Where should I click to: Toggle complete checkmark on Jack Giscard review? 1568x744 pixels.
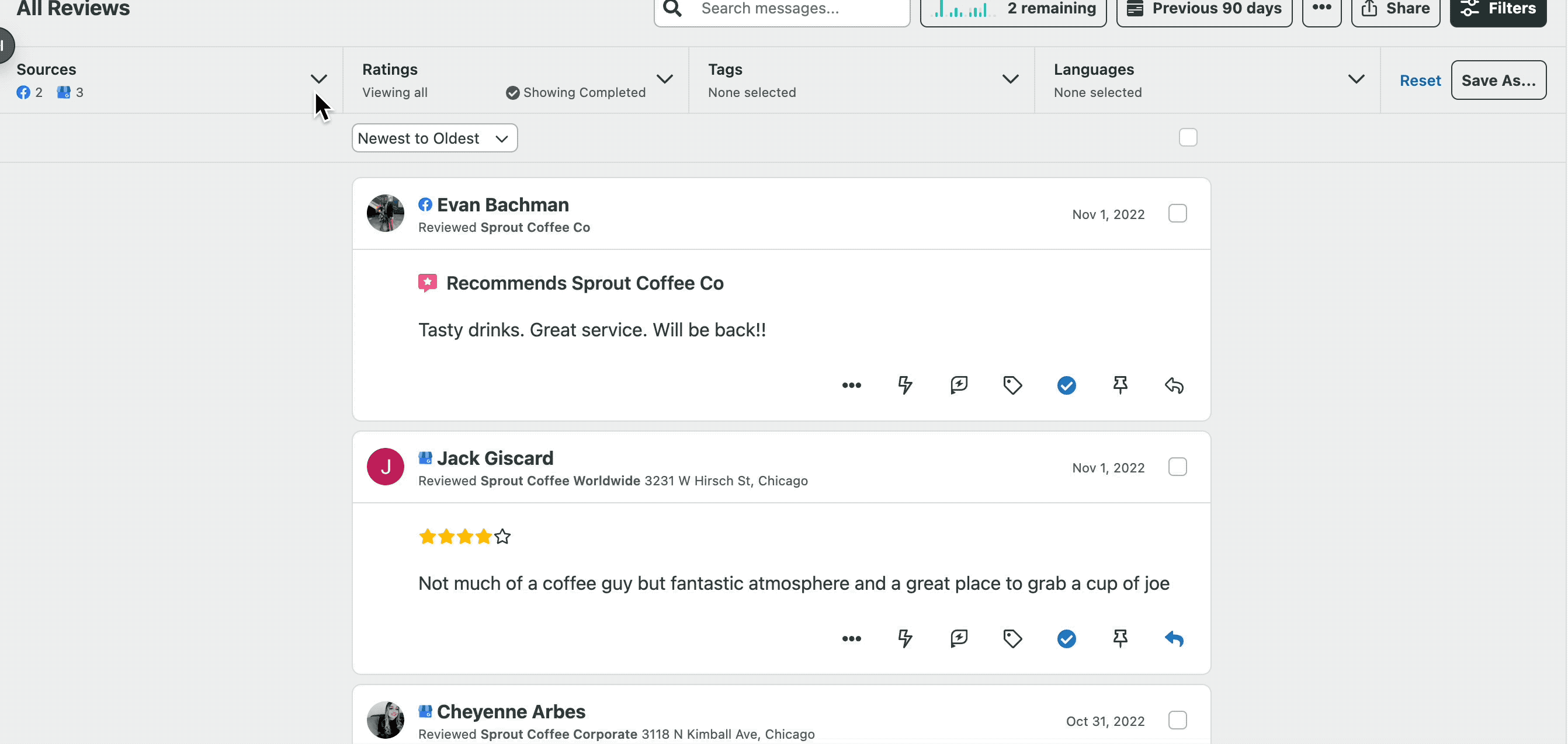pos(1066,638)
